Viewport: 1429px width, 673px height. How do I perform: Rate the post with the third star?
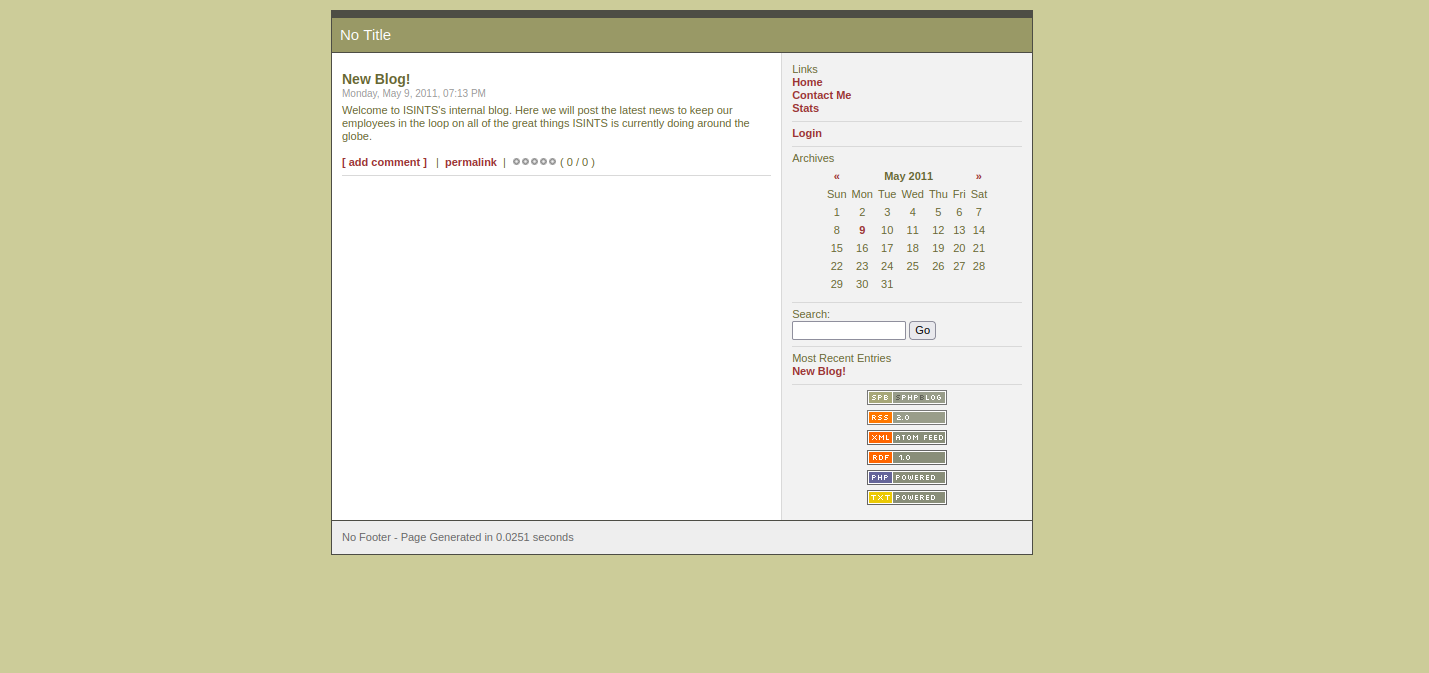pos(534,161)
